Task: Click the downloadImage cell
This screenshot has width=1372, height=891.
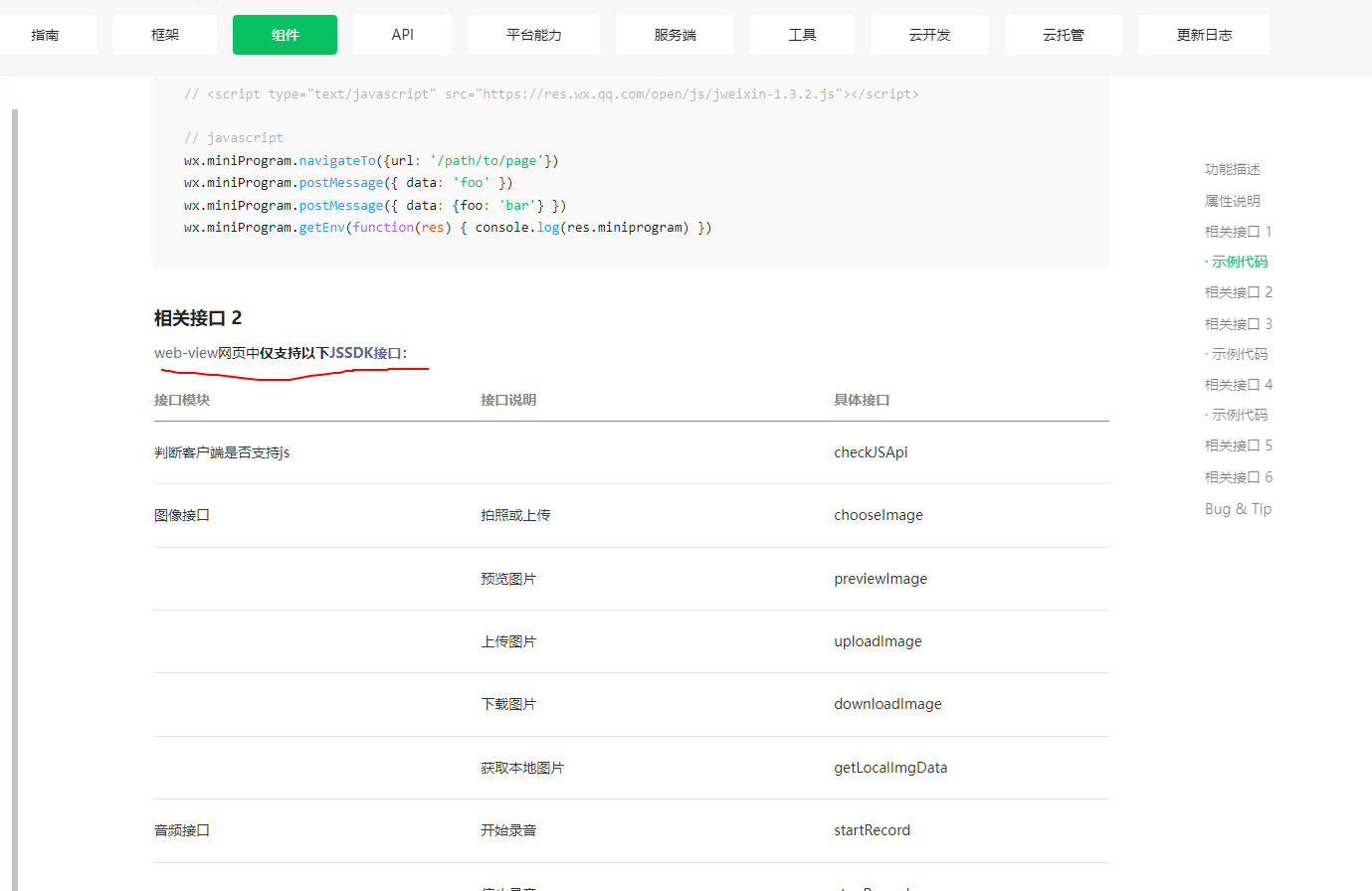Action: [887, 704]
